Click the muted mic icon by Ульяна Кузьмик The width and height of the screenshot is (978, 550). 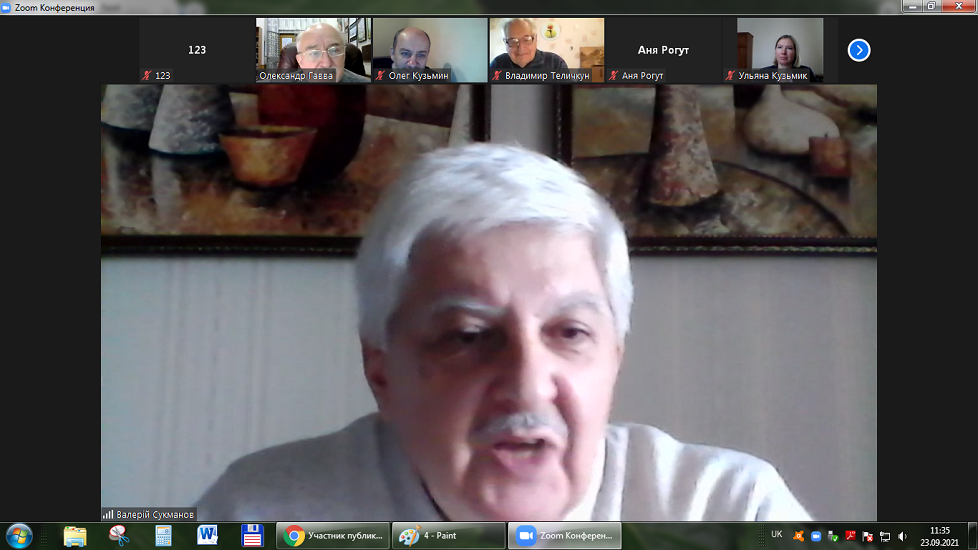730,75
